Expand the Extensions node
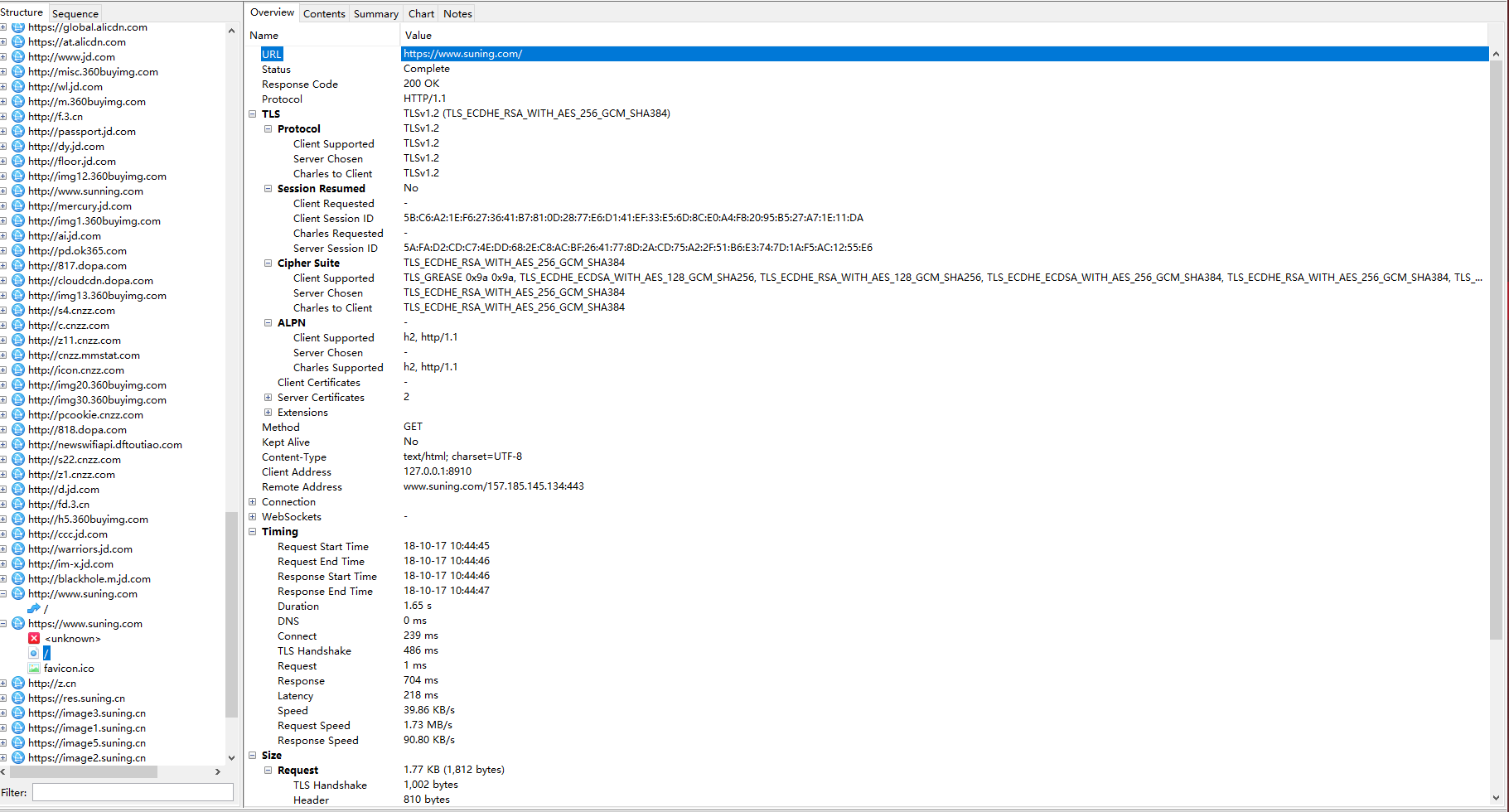This screenshot has width=1509, height=812. (x=268, y=413)
